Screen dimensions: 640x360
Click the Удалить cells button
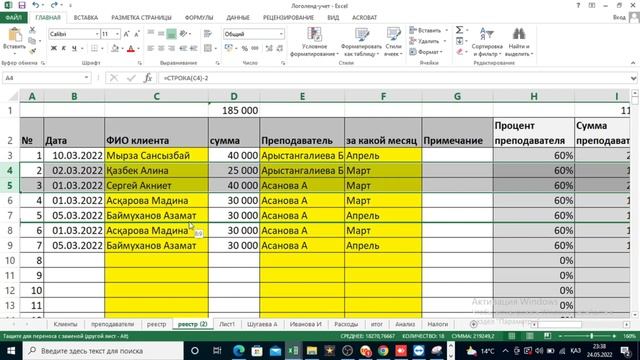pyautogui.click(x=428, y=41)
